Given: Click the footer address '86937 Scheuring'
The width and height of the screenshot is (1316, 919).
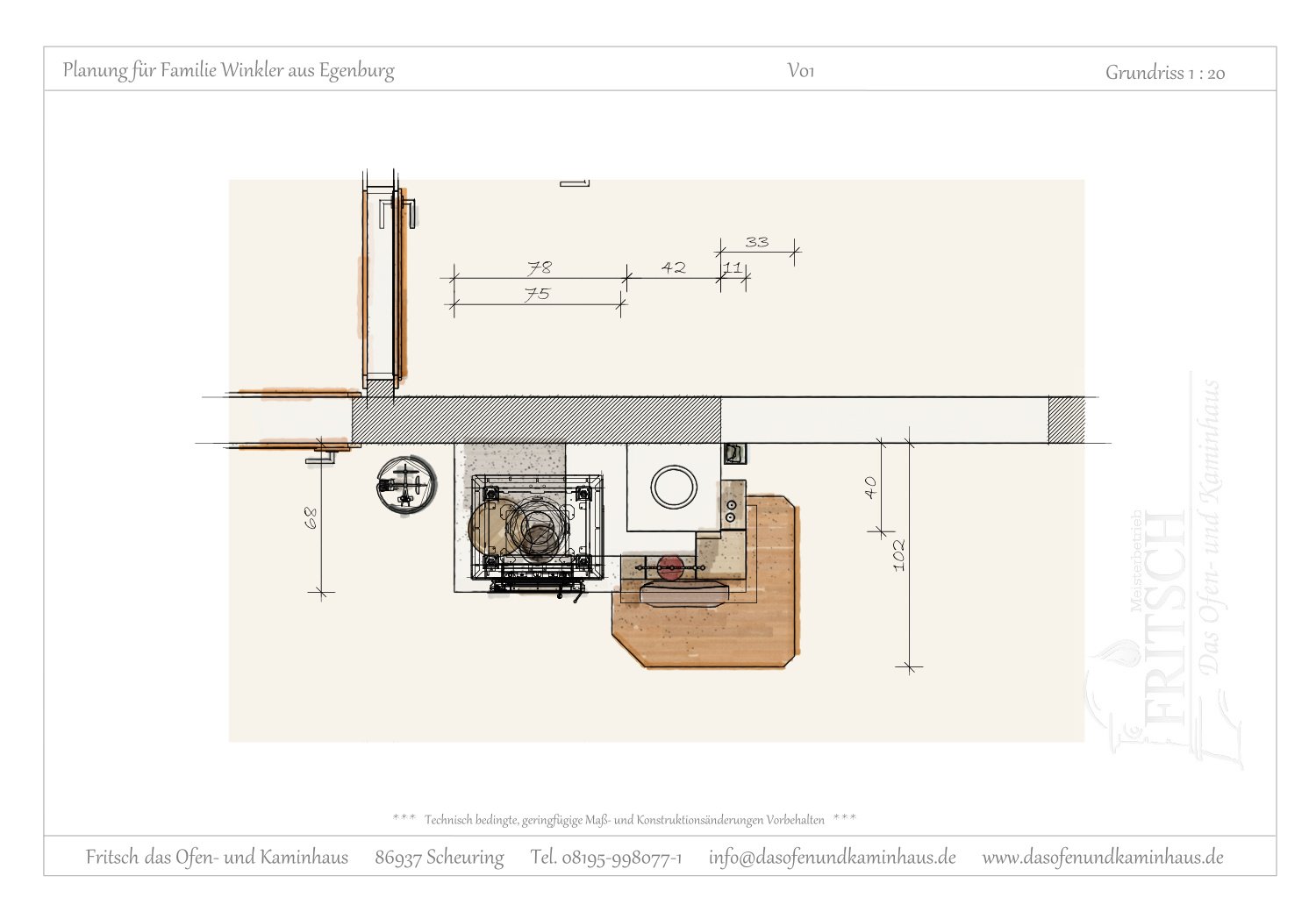Looking at the screenshot, I should [x=440, y=857].
